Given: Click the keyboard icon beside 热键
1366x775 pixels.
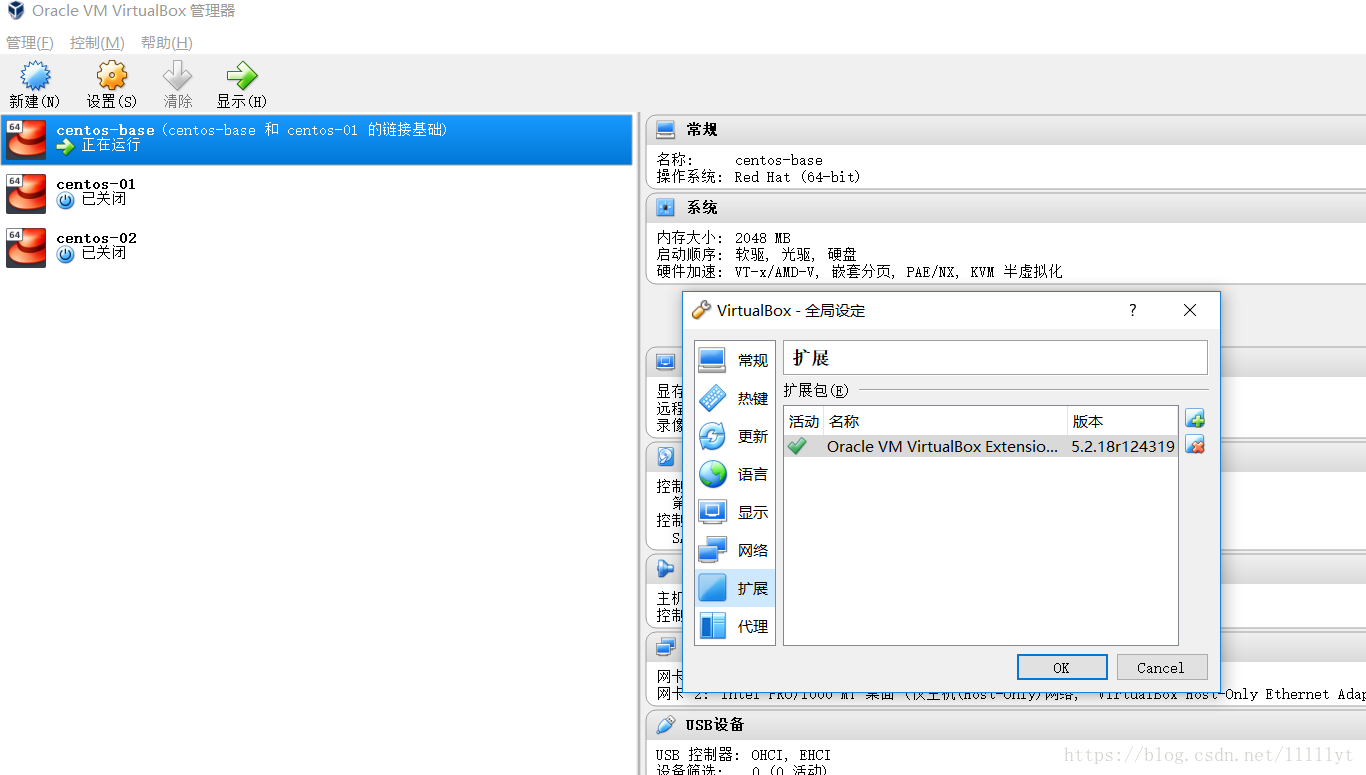Looking at the screenshot, I should point(713,398).
